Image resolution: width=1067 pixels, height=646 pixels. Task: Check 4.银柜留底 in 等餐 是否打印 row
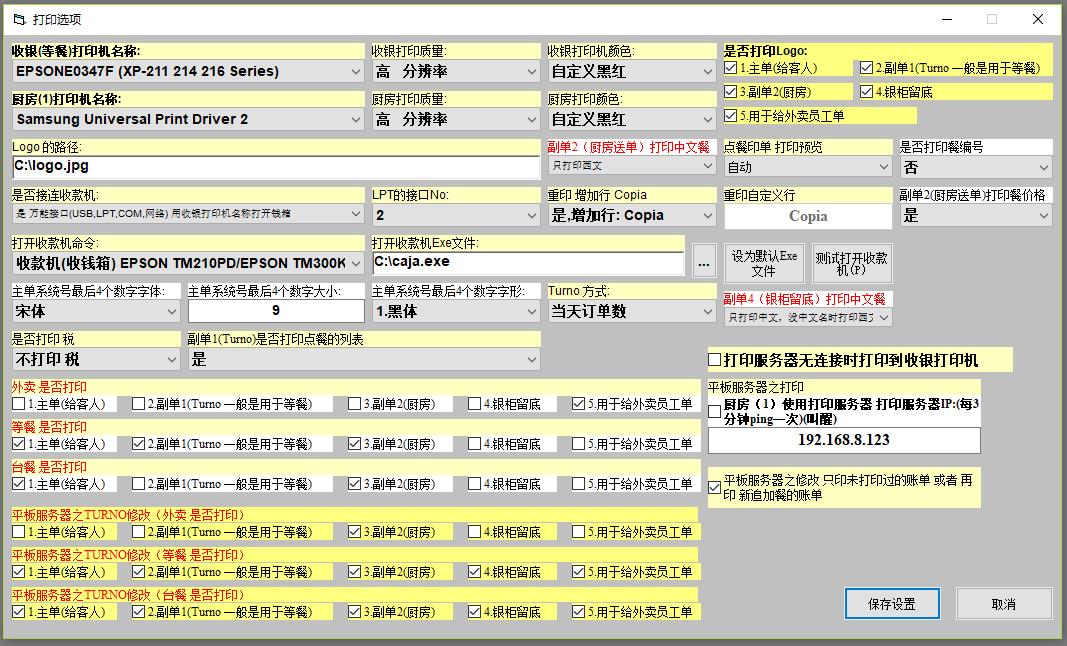[x=474, y=444]
